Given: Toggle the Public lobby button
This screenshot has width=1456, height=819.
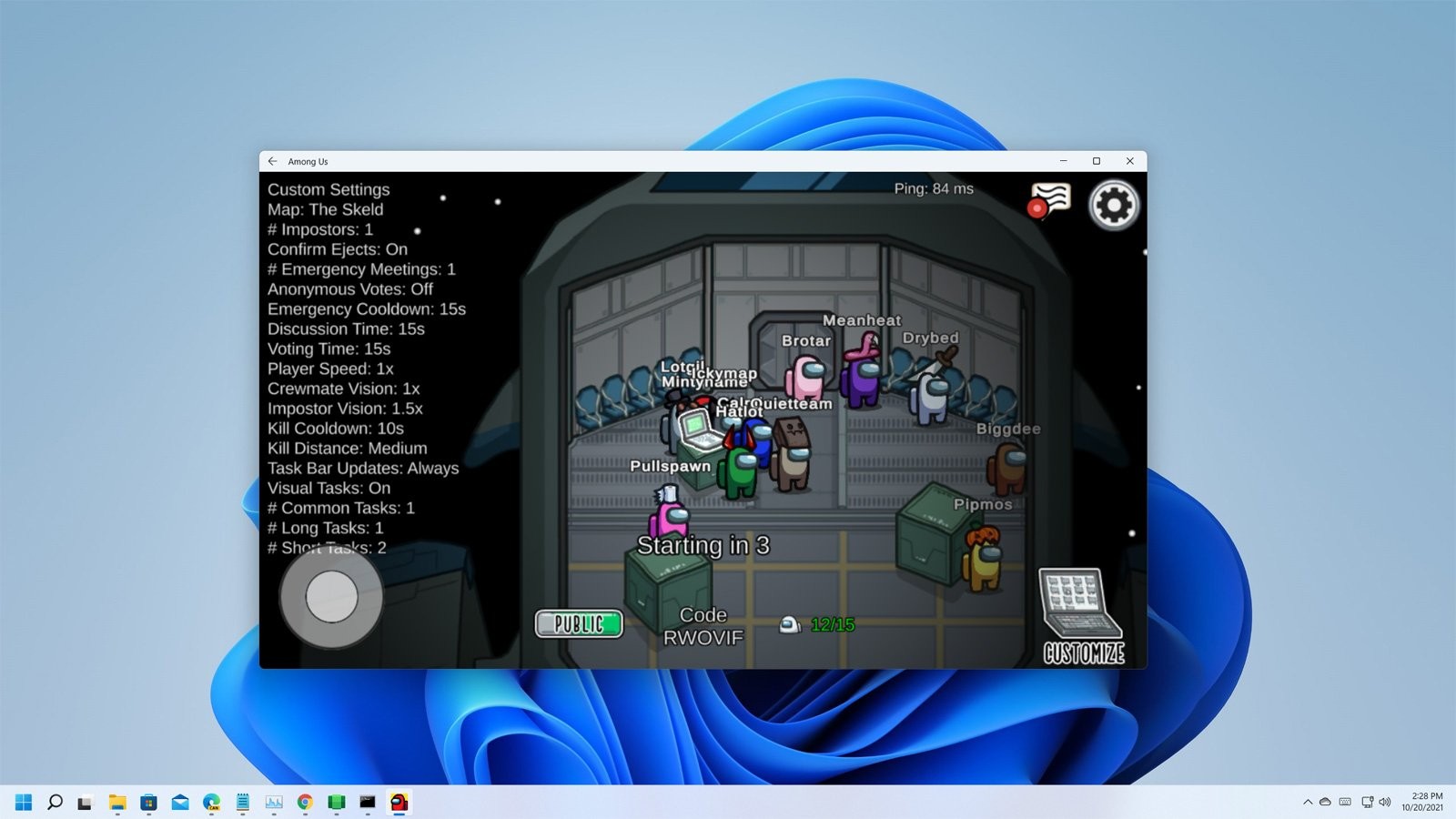Looking at the screenshot, I should pos(579,623).
